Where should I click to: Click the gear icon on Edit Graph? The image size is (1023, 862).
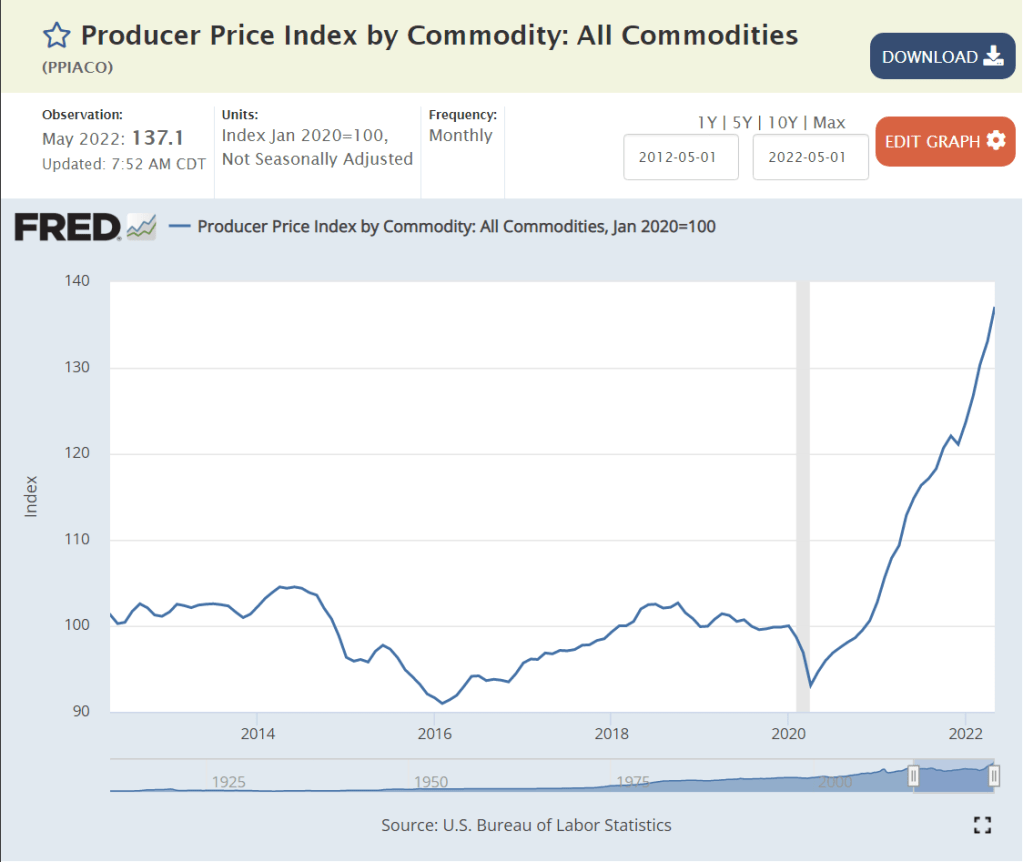coord(995,141)
